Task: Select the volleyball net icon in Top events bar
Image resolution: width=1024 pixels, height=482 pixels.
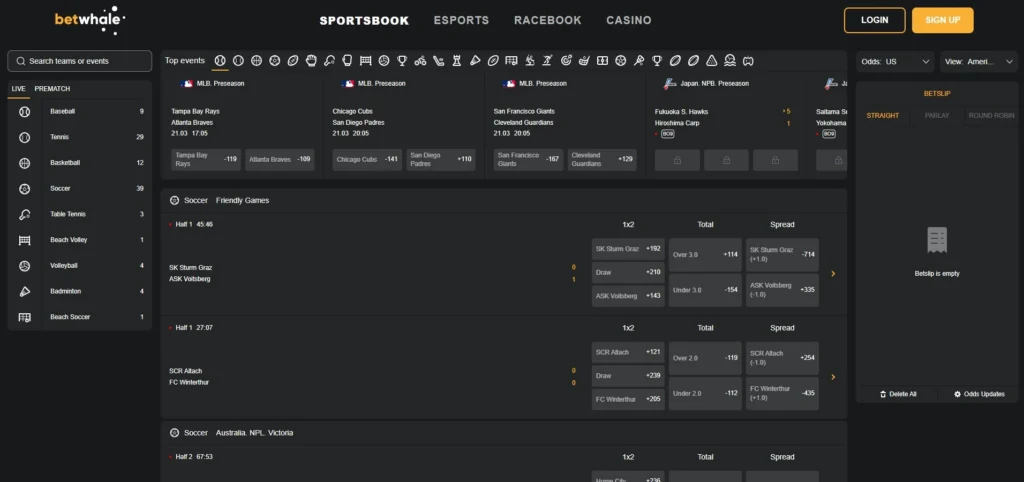Action: (366, 61)
